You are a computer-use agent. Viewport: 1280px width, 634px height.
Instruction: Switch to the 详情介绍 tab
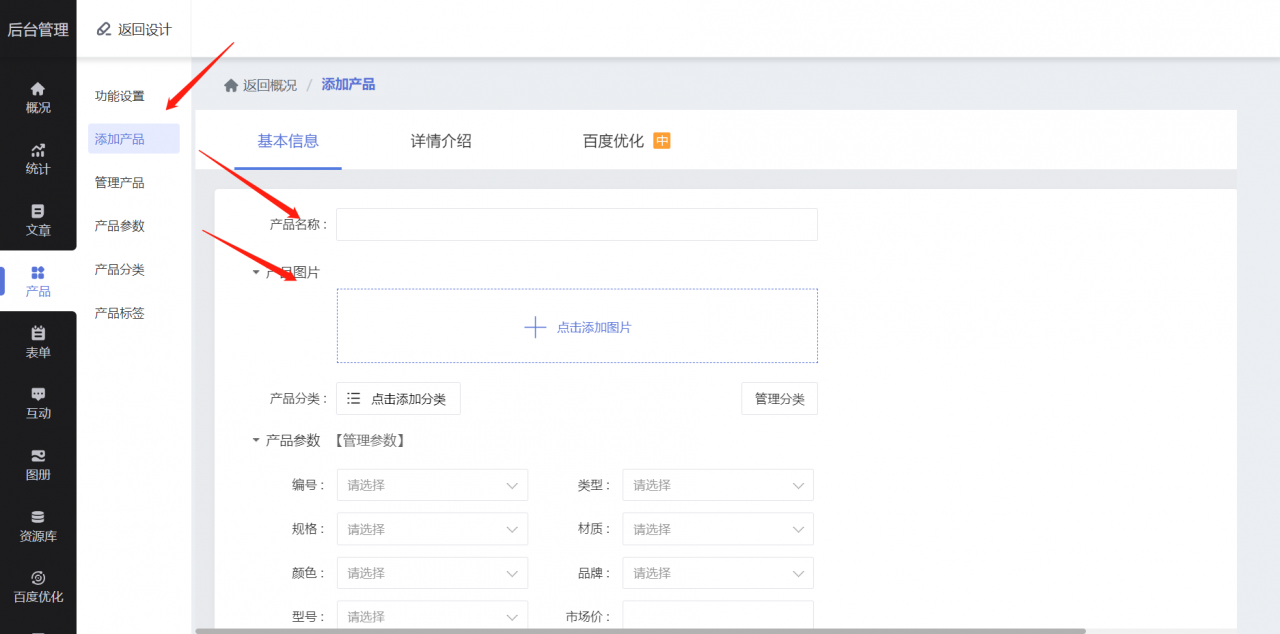(440, 141)
